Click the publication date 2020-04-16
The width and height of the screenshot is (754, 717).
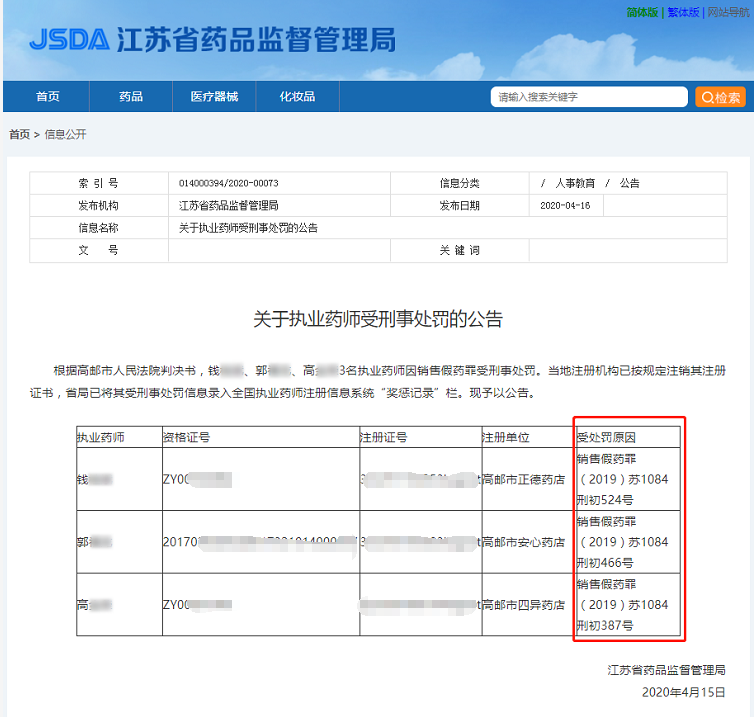point(565,206)
